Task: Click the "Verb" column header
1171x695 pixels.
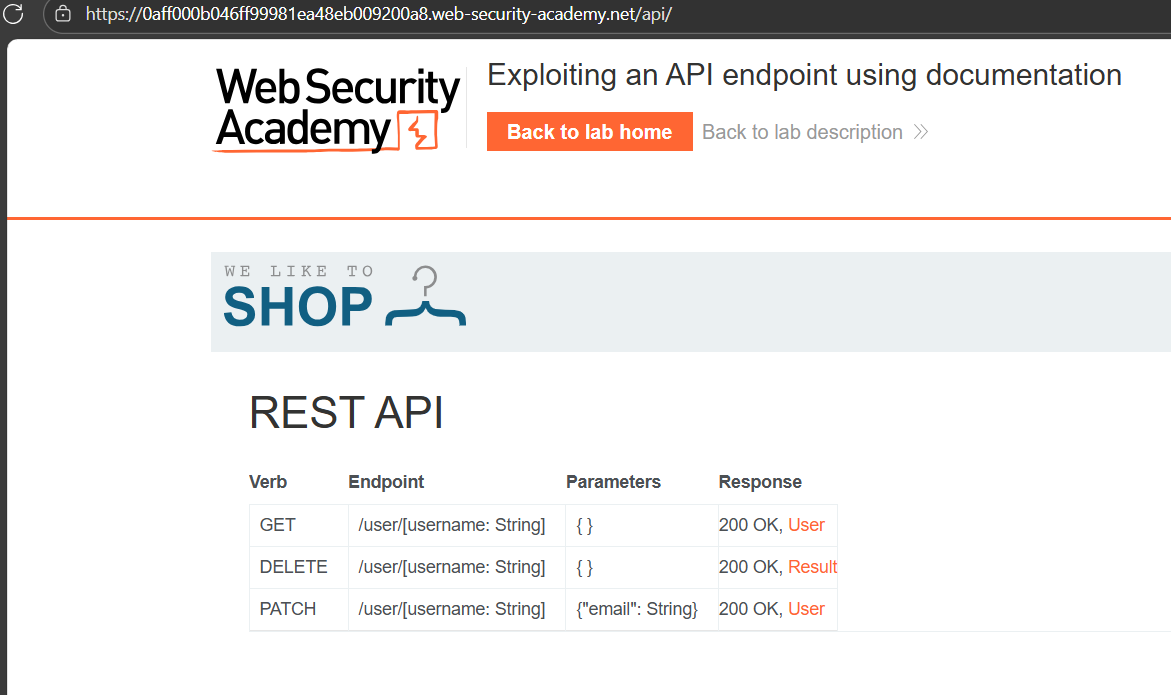Action: coord(267,481)
